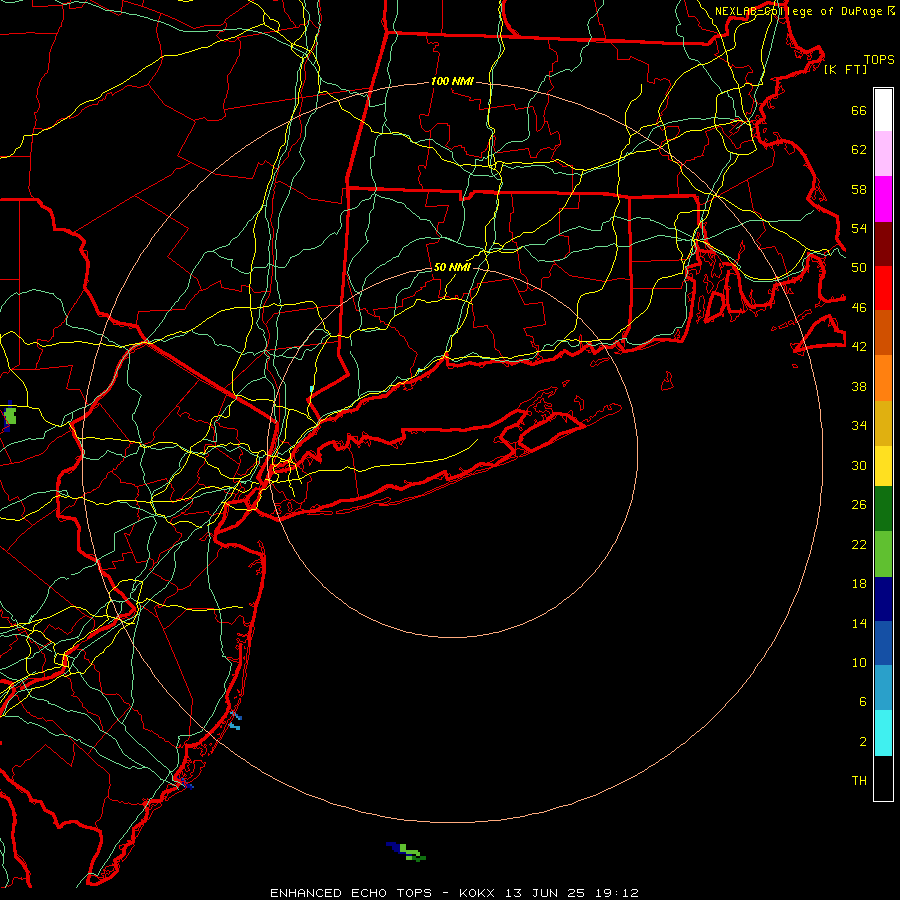Click the dark red (maroon) legend swatch
Screen dimensions: 900x900
click(x=883, y=244)
